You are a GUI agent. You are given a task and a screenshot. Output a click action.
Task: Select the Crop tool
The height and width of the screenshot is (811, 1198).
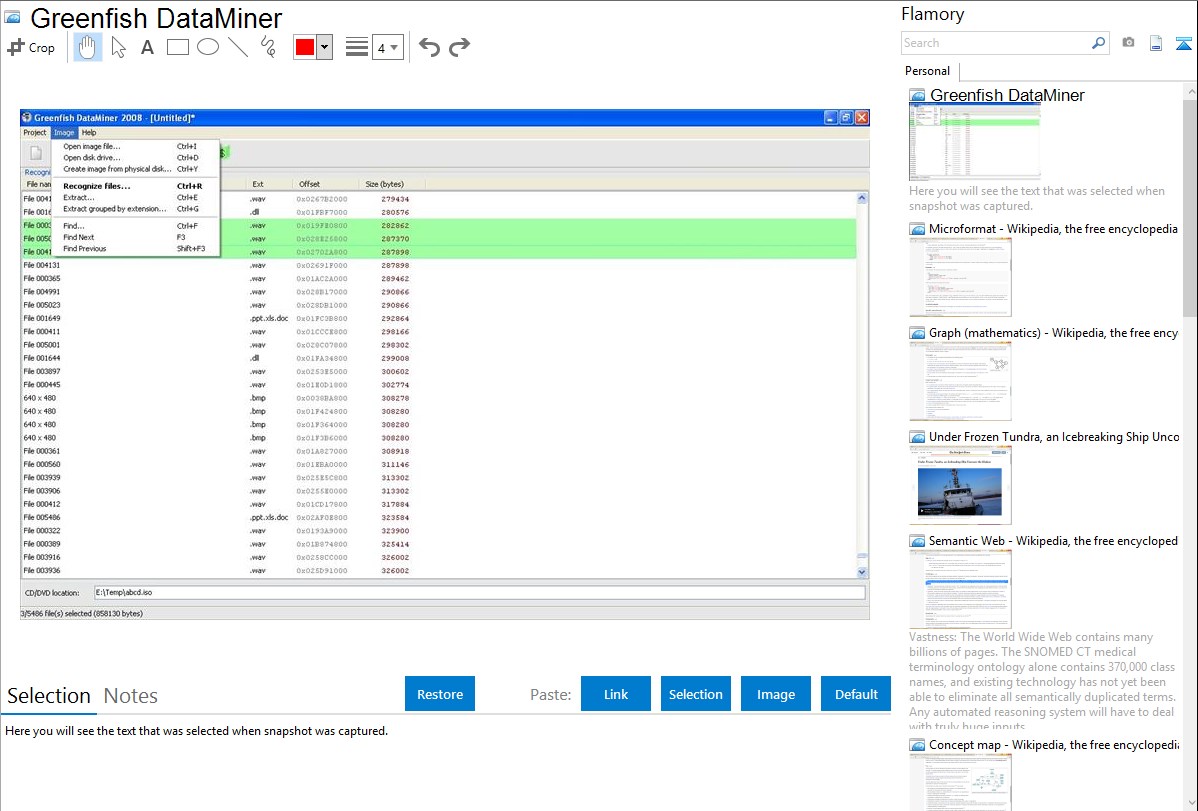[31, 47]
